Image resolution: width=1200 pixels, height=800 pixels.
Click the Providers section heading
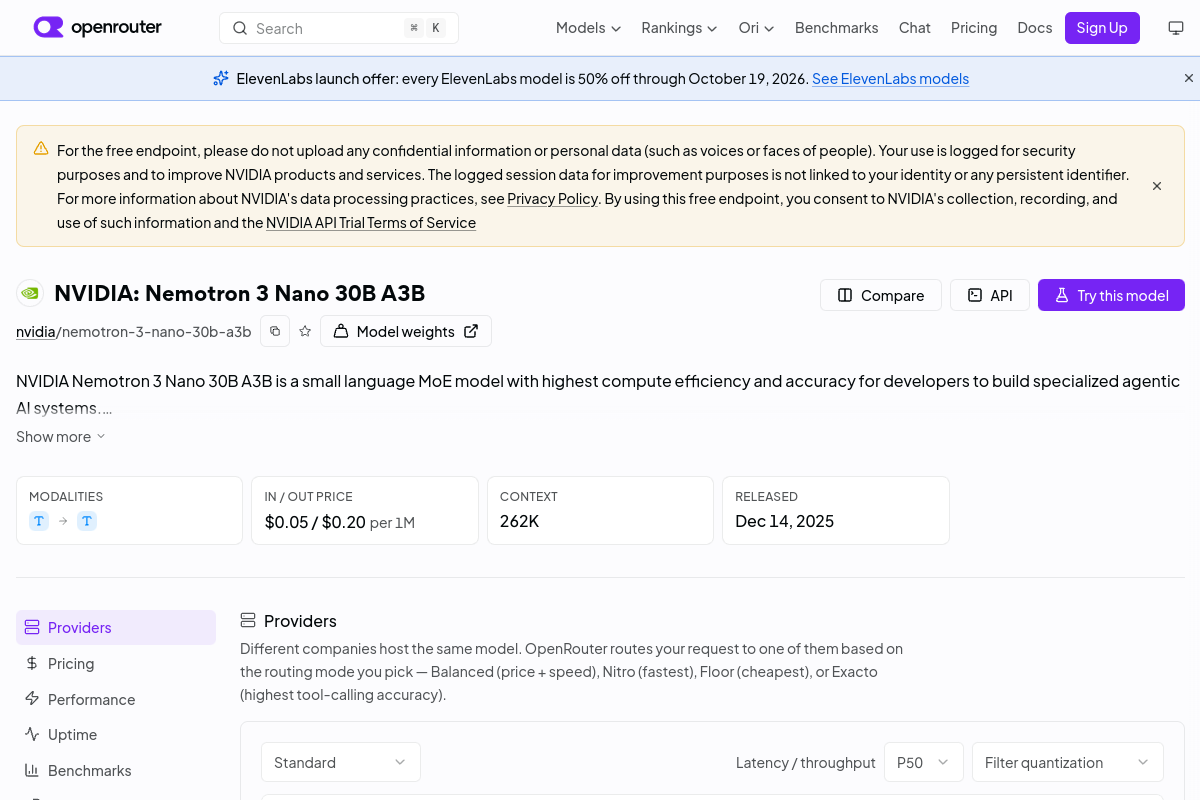click(x=300, y=621)
